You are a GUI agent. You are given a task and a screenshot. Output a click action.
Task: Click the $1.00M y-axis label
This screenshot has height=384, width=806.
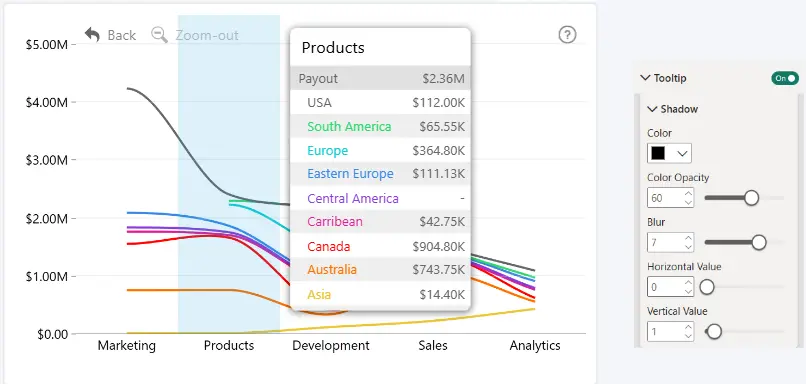click(46, 277)
